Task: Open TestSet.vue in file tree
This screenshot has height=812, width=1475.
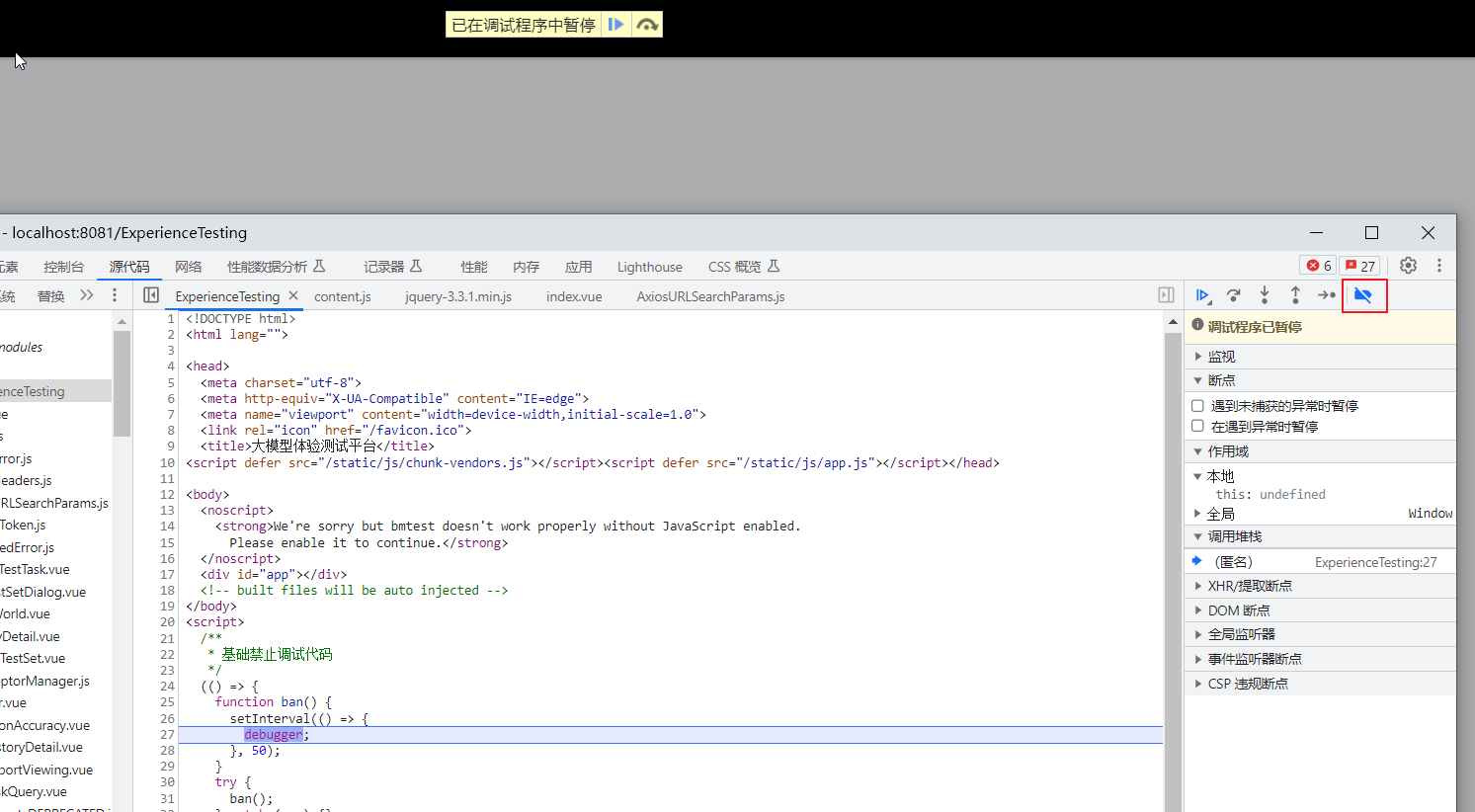Action: [33, 658]
